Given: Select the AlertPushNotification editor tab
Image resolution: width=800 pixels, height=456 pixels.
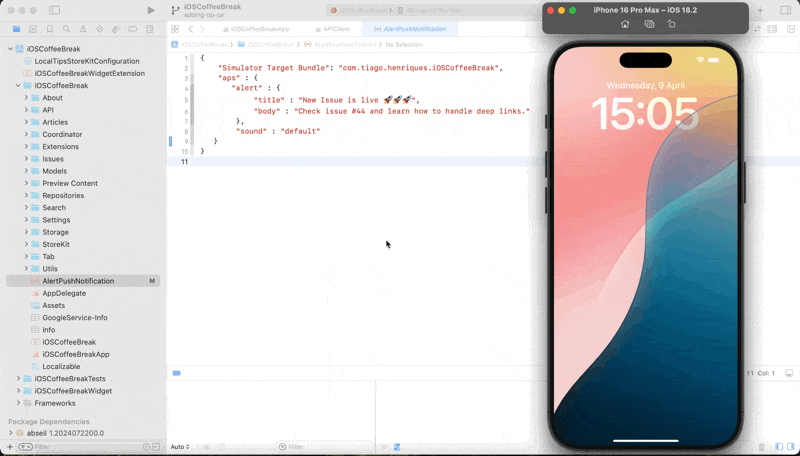Looking at the screenshot, I should (410, 29).
